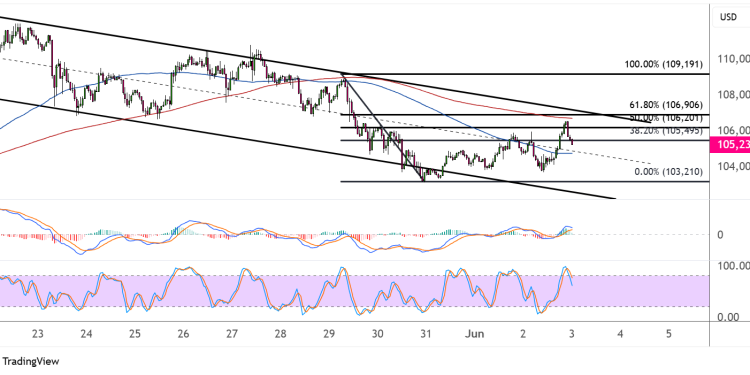The width and height of the screenshot is (750, 375).
Task: Click date label 28 on time axis
Action: [x=280, y=334]
